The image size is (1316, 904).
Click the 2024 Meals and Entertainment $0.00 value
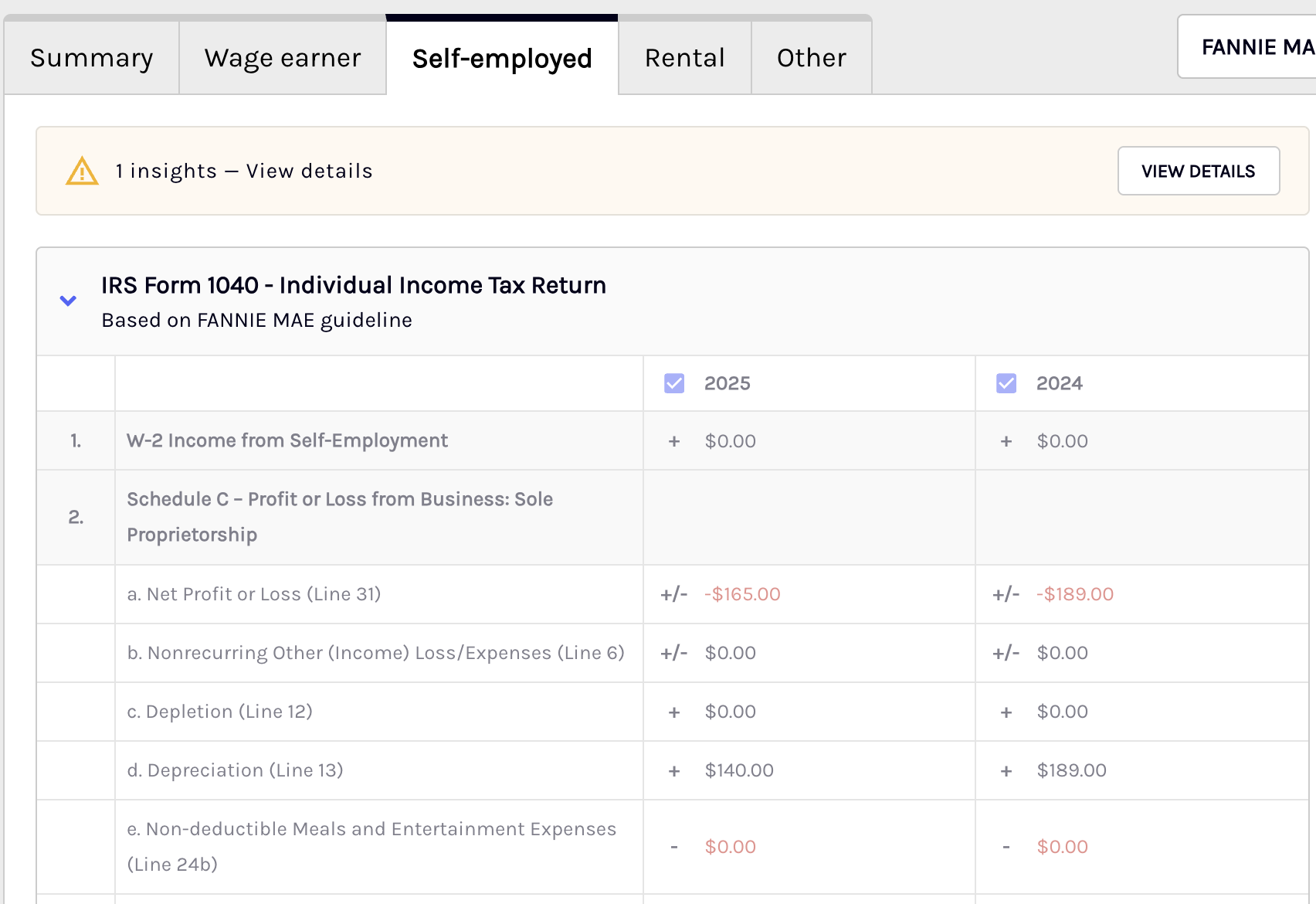pos(1063,847)
